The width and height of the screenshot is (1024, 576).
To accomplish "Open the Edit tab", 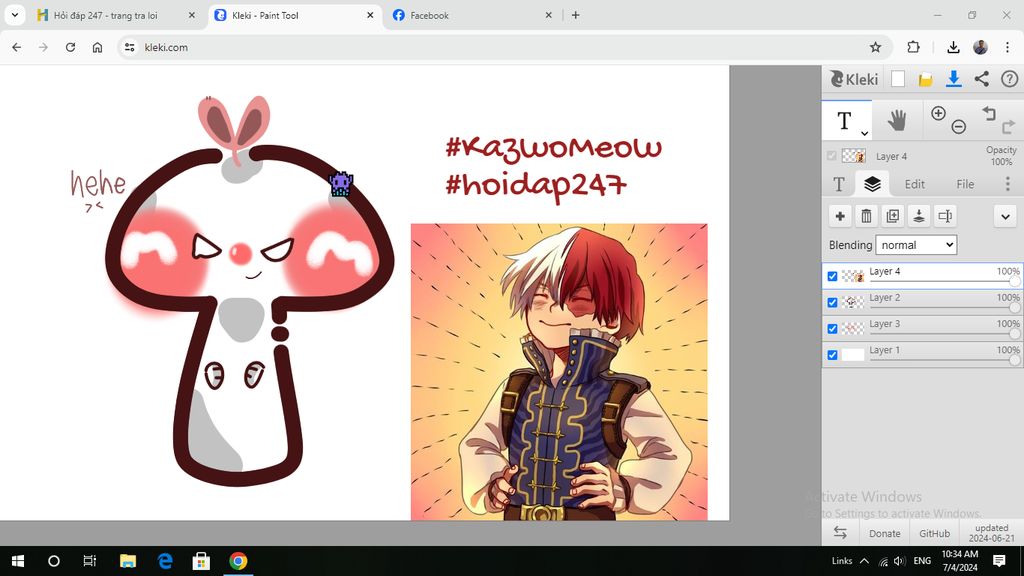I will pos(914,184).
